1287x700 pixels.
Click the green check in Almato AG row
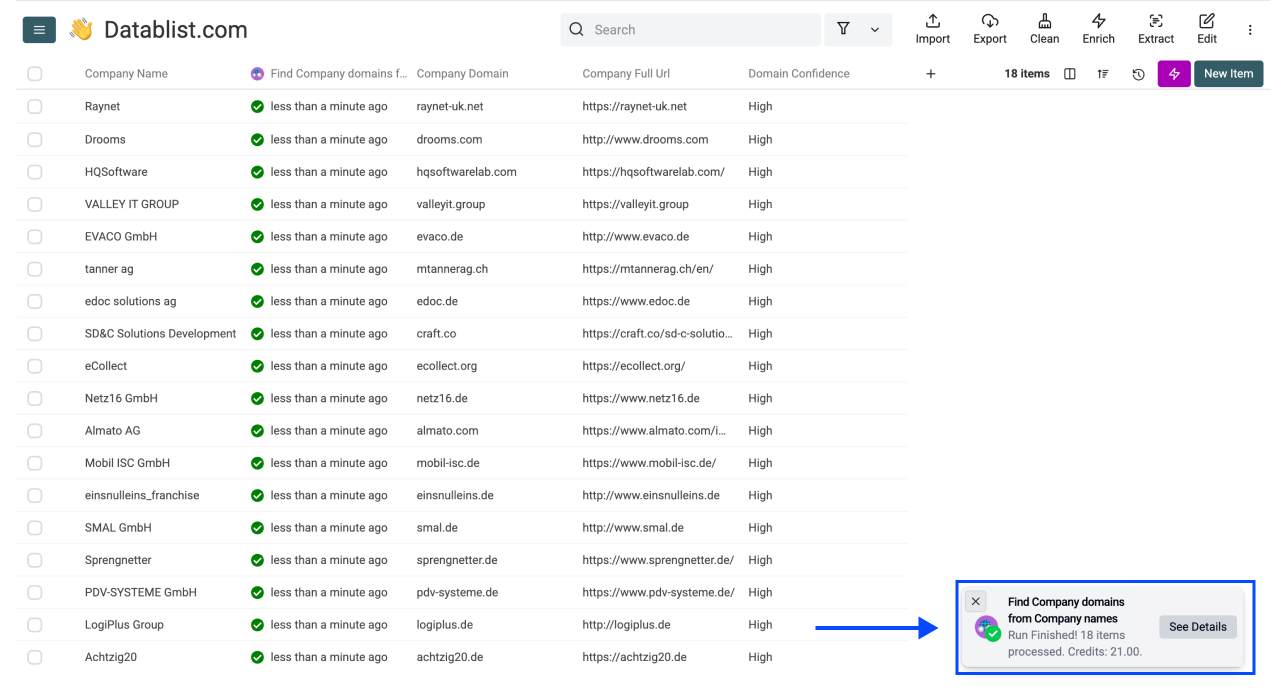258,431
